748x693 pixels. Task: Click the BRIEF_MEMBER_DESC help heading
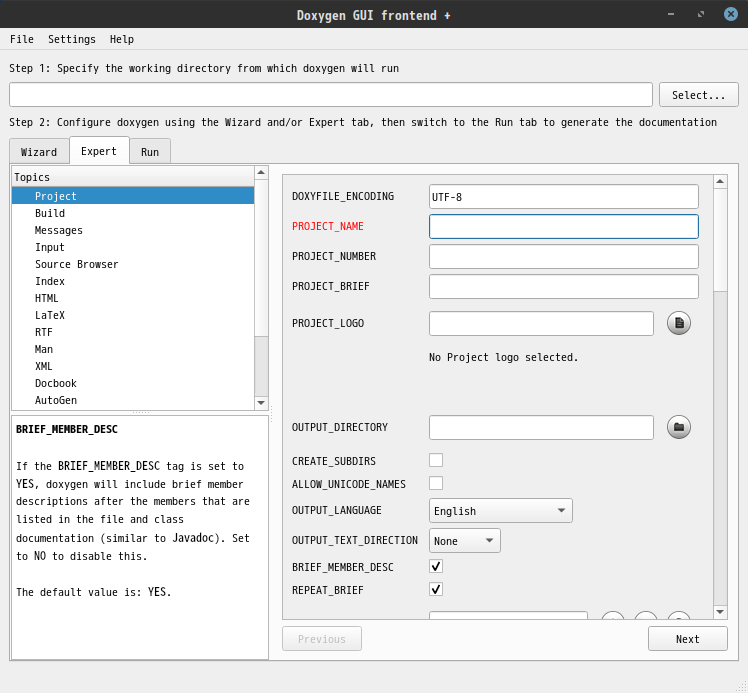pos(67,429)
